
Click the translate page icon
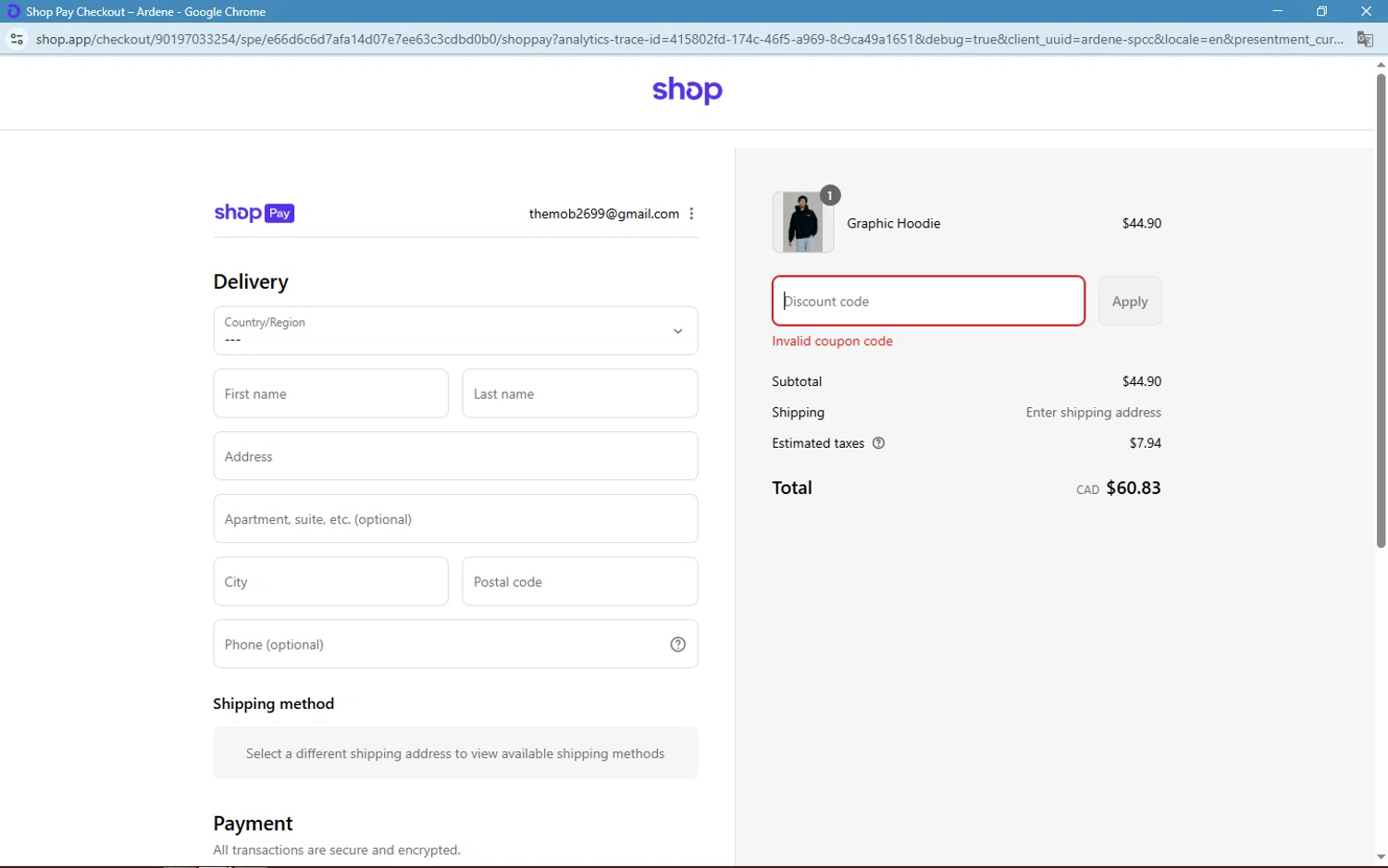coord(1365,39)
